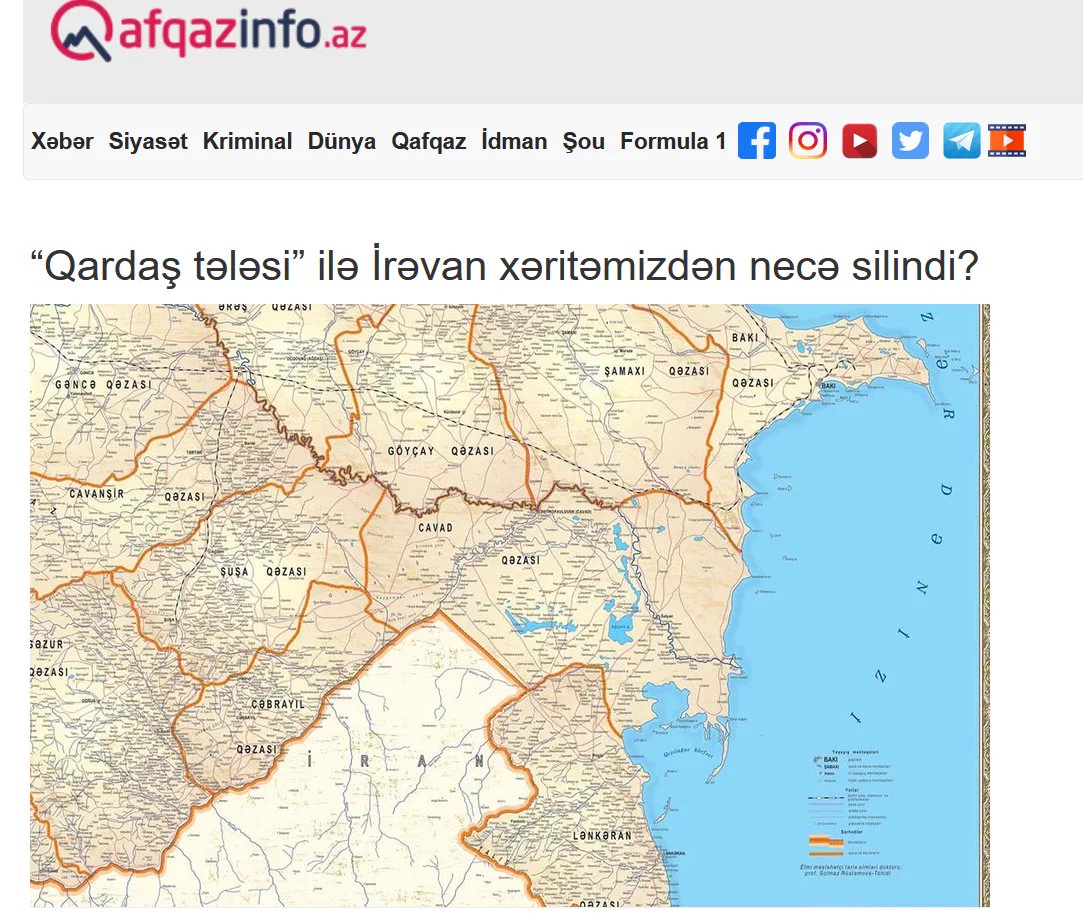
Task: Open the Telegram channel icon
Action: [961, 141]
